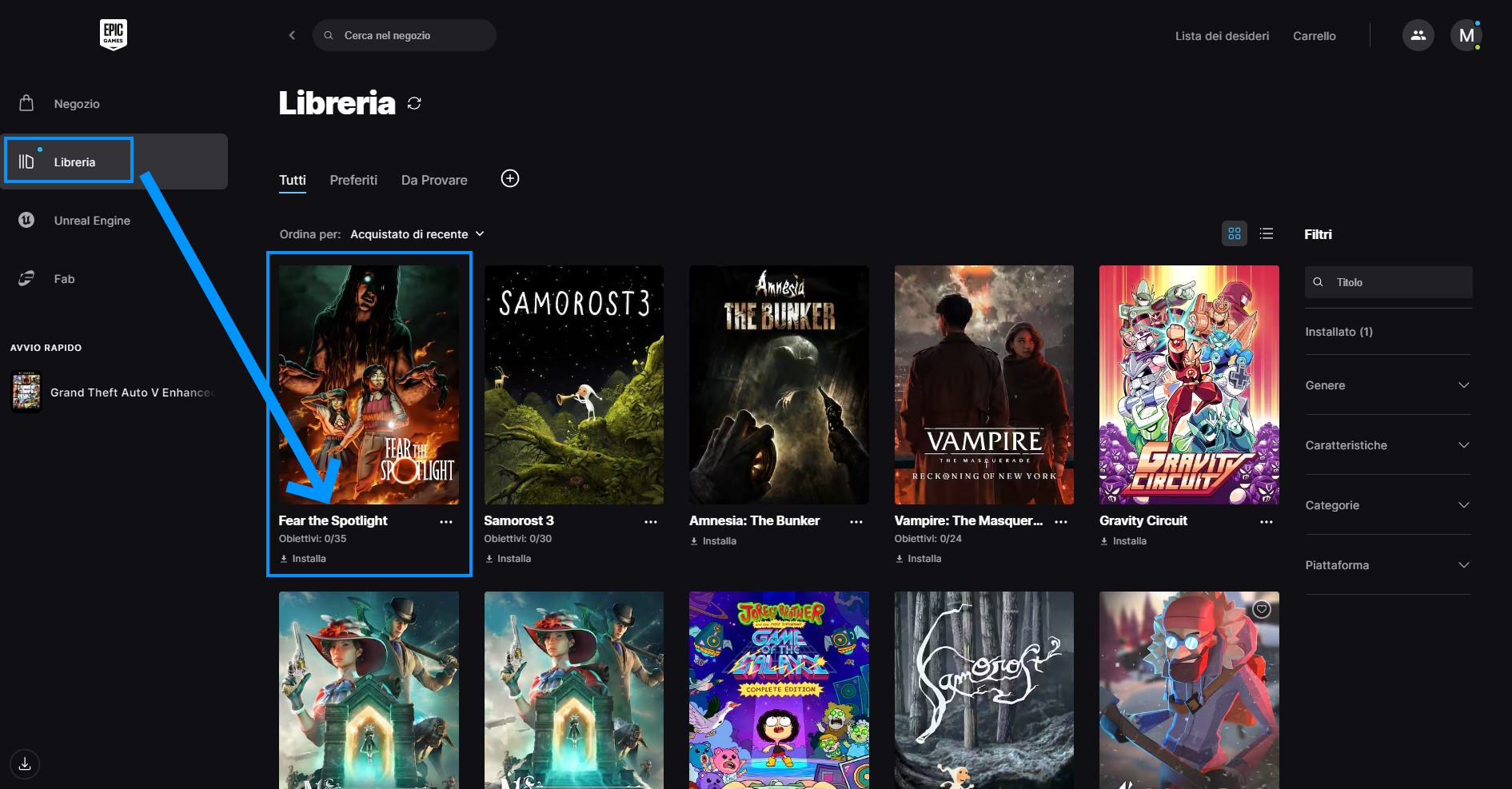Expand the Piattaforma filter
The height and width of the screenshot is (789, 1512).
1387,565
